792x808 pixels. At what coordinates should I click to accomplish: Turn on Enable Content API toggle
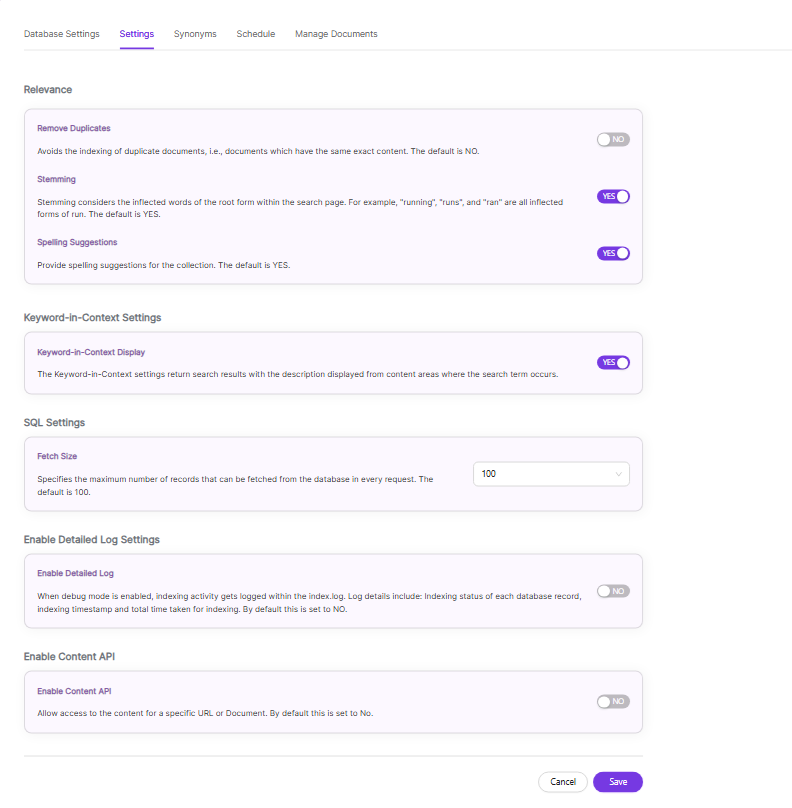[x=613, y=701]
